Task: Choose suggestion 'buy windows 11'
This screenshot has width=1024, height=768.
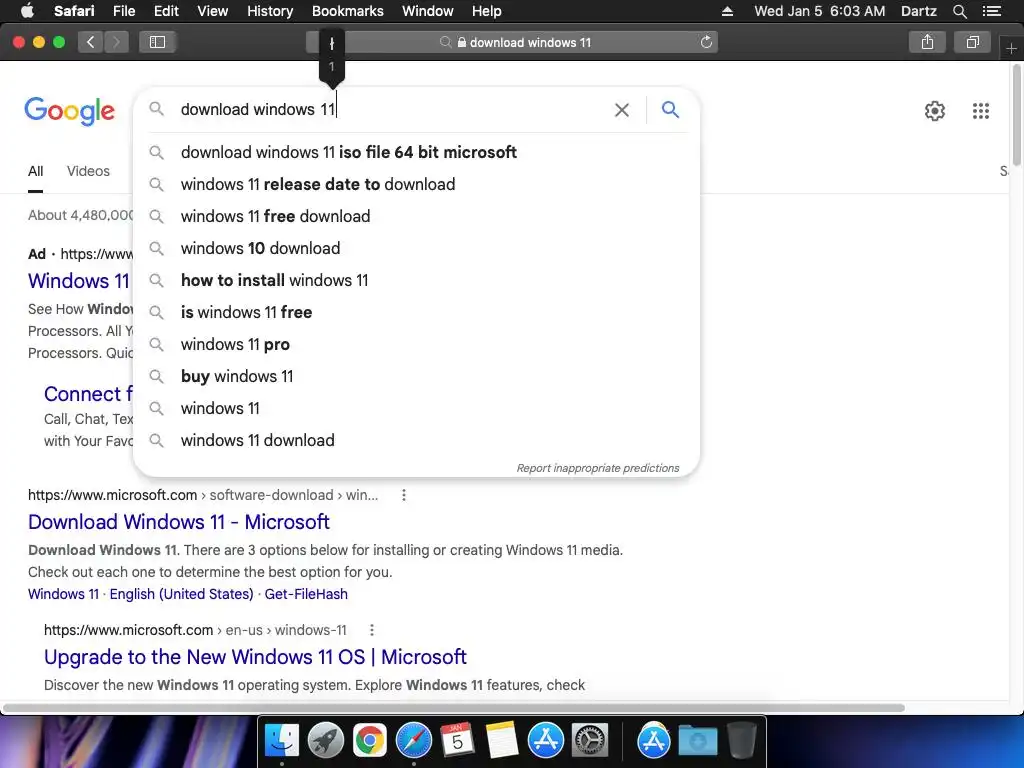Action: tap(417, 376)
